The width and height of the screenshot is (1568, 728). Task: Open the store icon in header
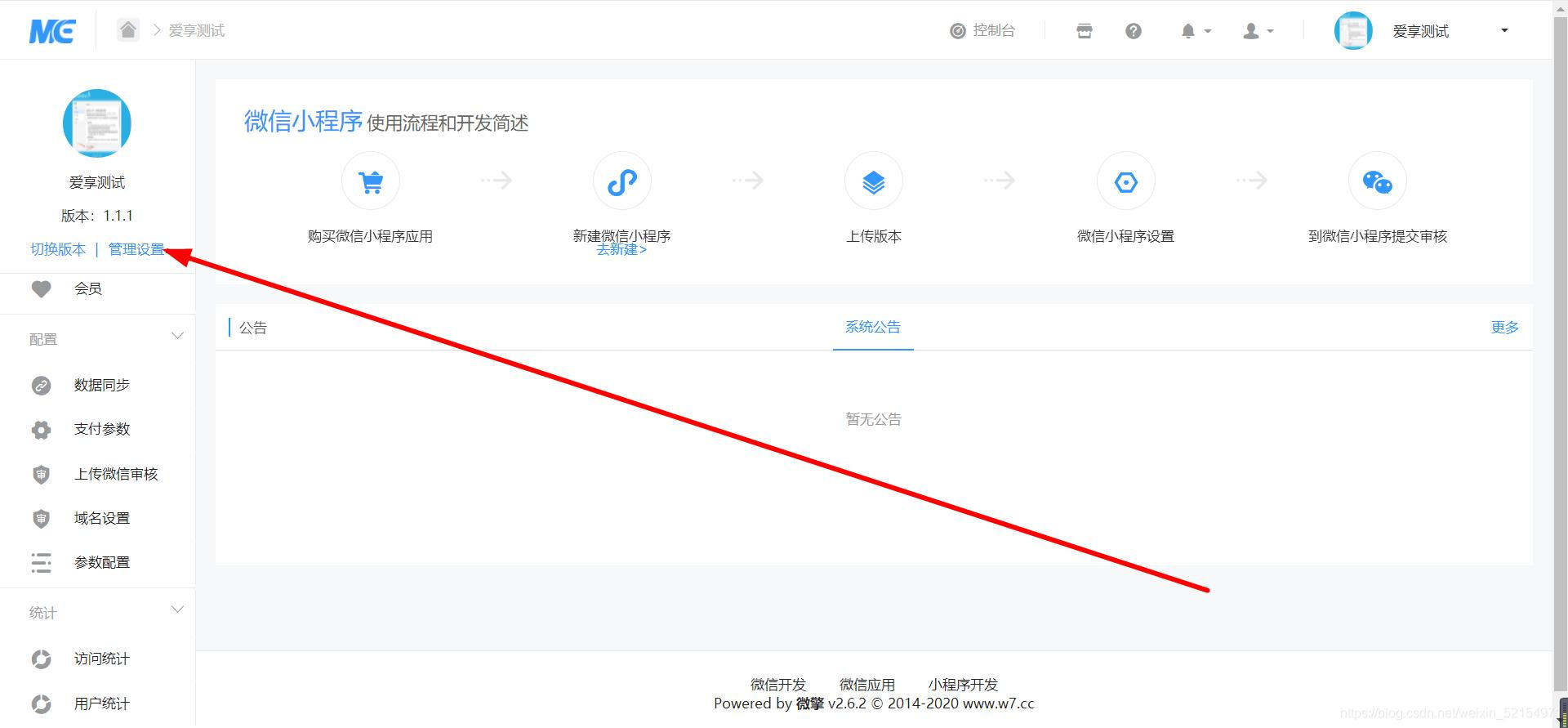click(x=1085, y=31)
